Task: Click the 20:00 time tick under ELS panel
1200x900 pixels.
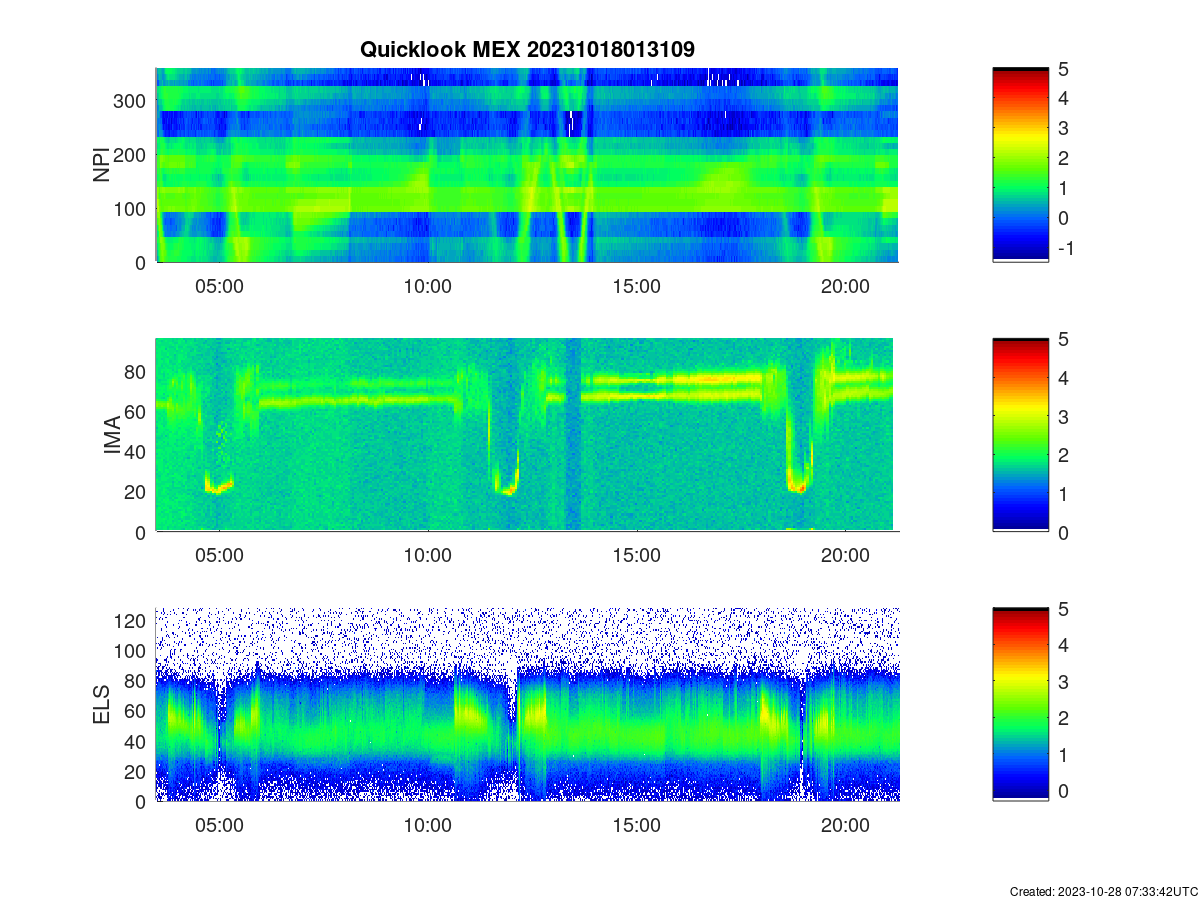Action: coord(845,826)
